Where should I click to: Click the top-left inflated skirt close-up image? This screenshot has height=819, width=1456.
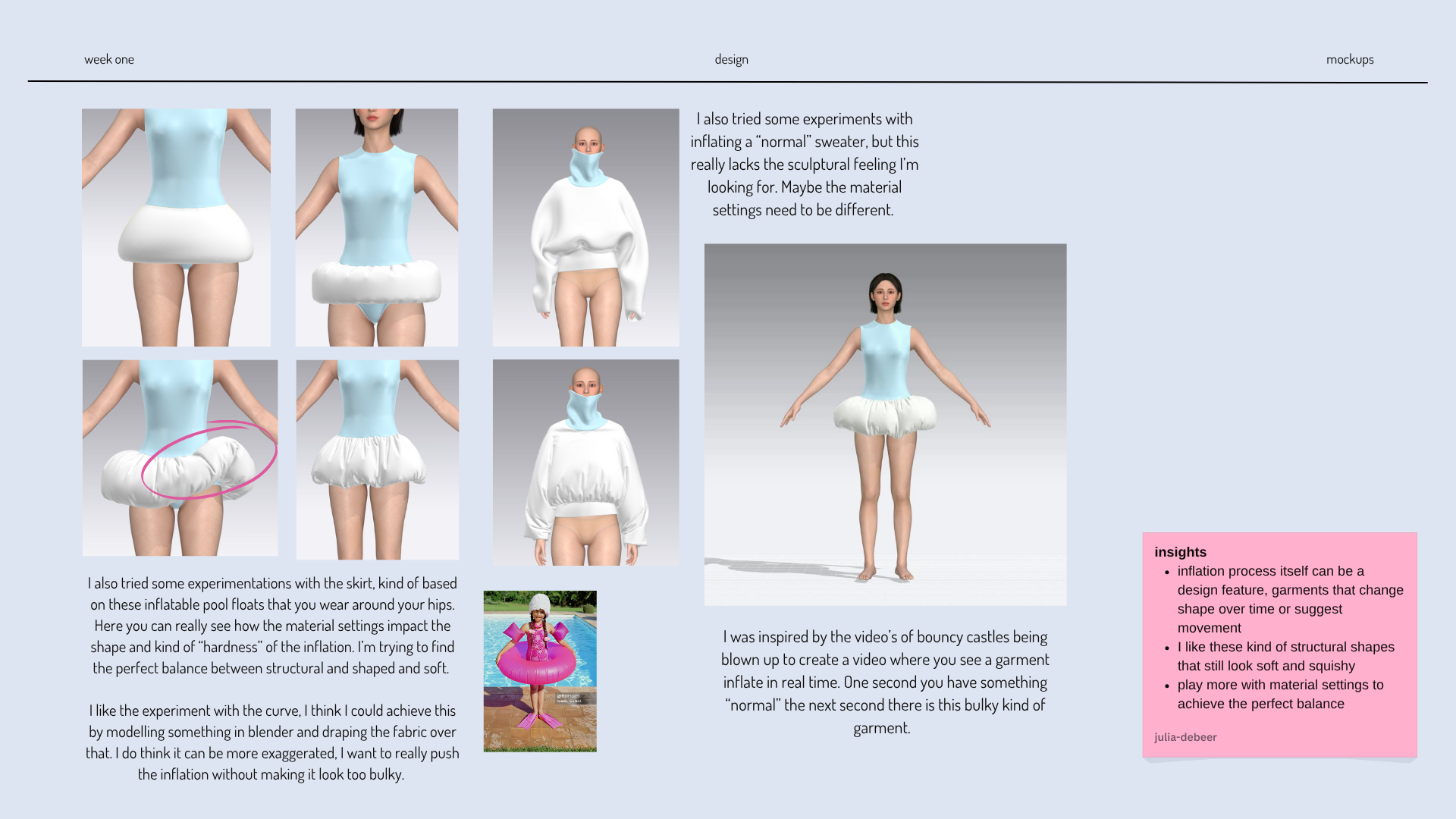click(176, 226)
